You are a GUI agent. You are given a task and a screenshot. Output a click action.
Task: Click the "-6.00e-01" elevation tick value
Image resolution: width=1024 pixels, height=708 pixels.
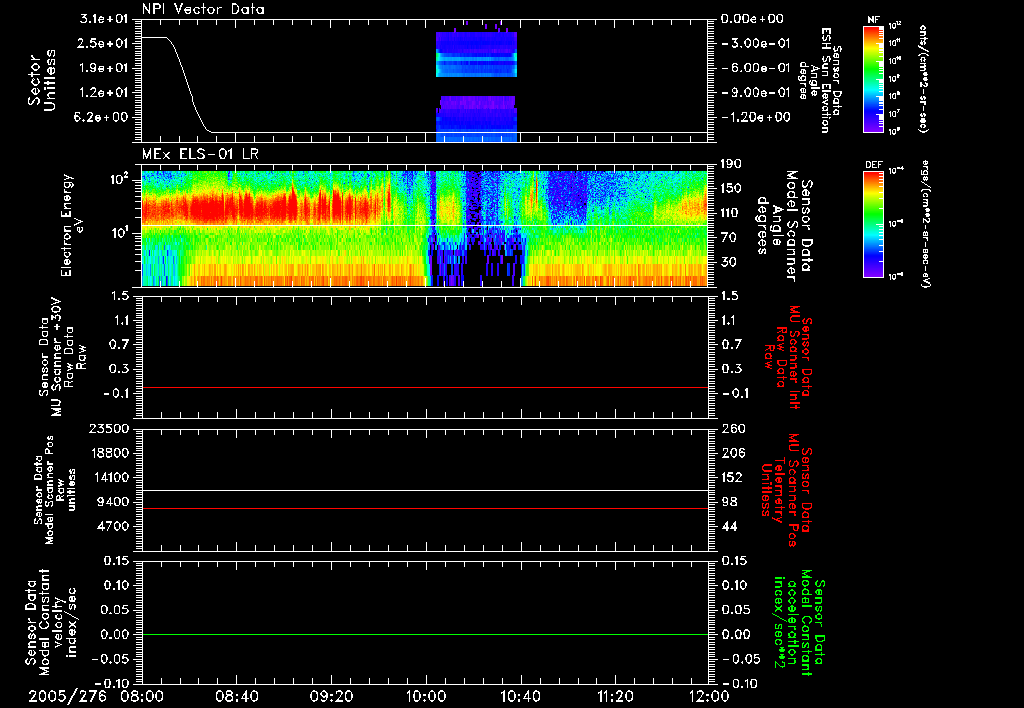[756, 68]
